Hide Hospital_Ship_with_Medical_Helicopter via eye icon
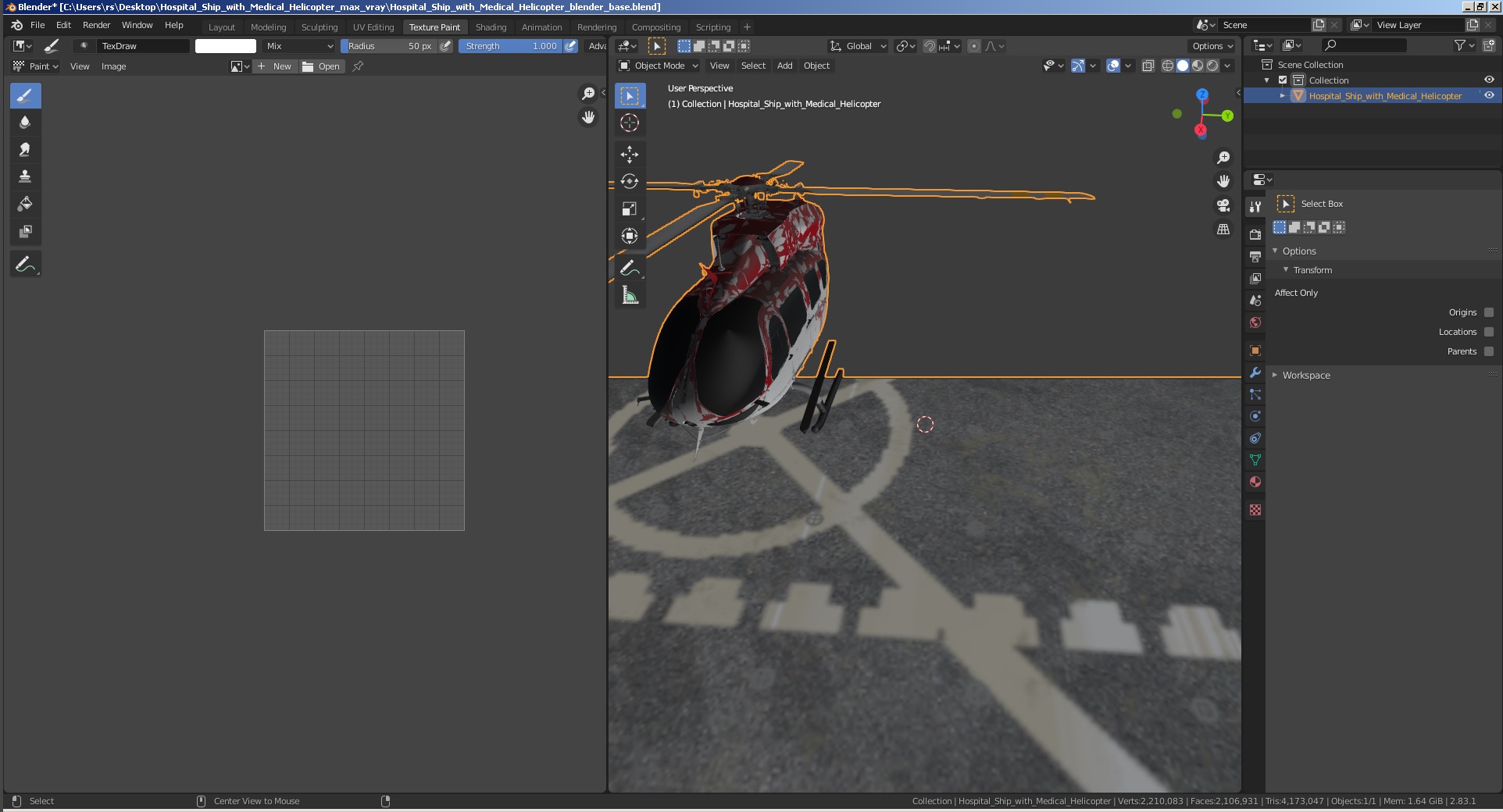Image resolution: width=1503 pixels, height=812 pixels. point(1489,95)
